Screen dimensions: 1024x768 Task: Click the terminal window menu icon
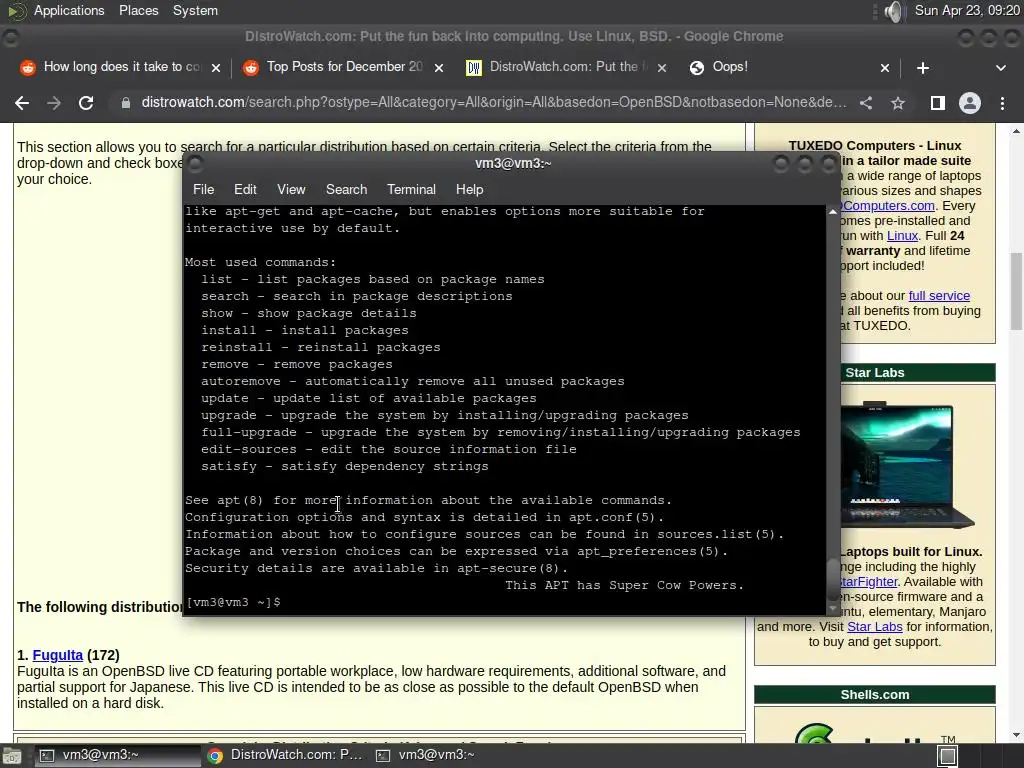(195, 163)
